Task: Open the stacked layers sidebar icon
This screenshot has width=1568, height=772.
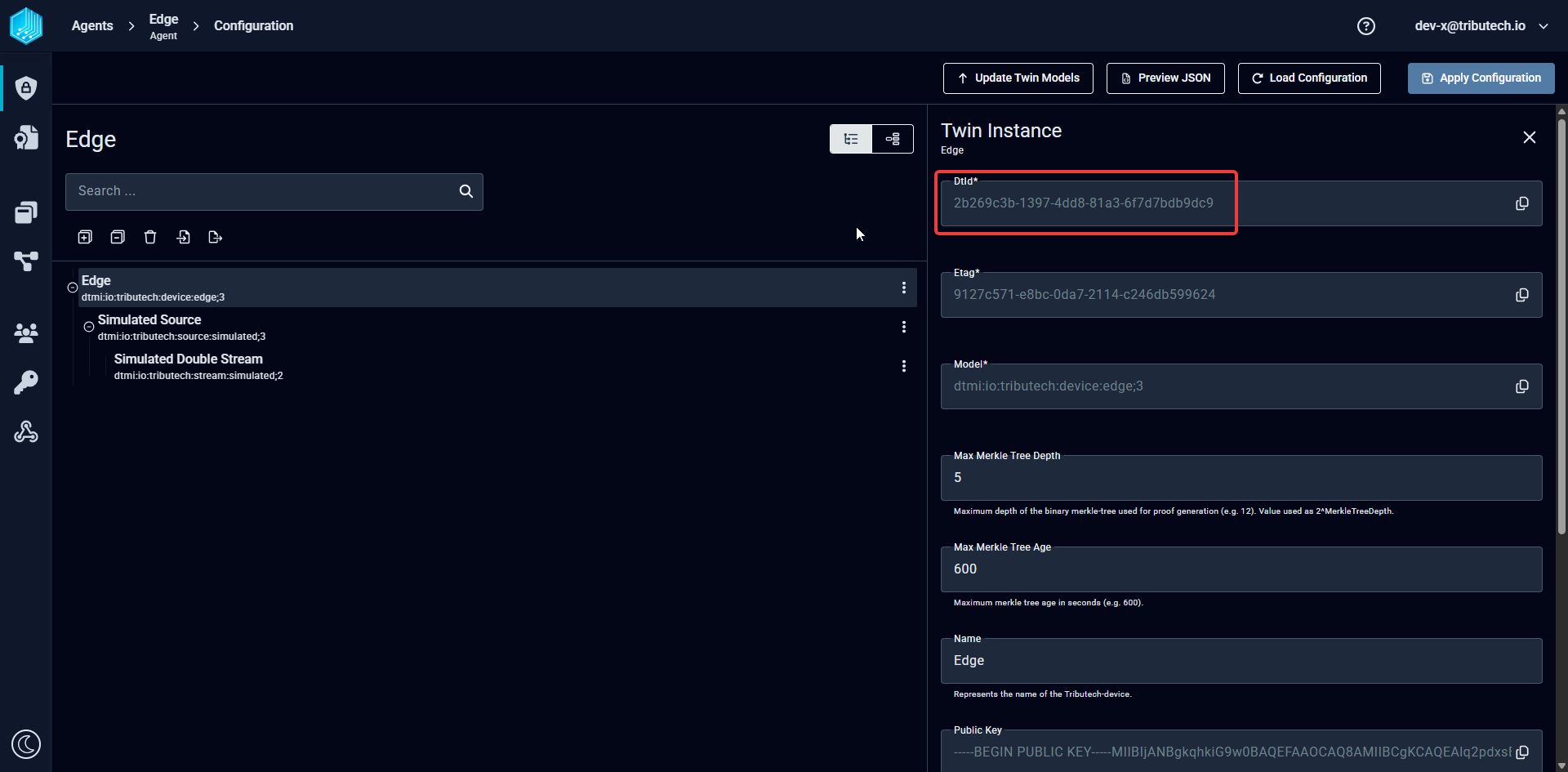Action: [x=26, y=212]
